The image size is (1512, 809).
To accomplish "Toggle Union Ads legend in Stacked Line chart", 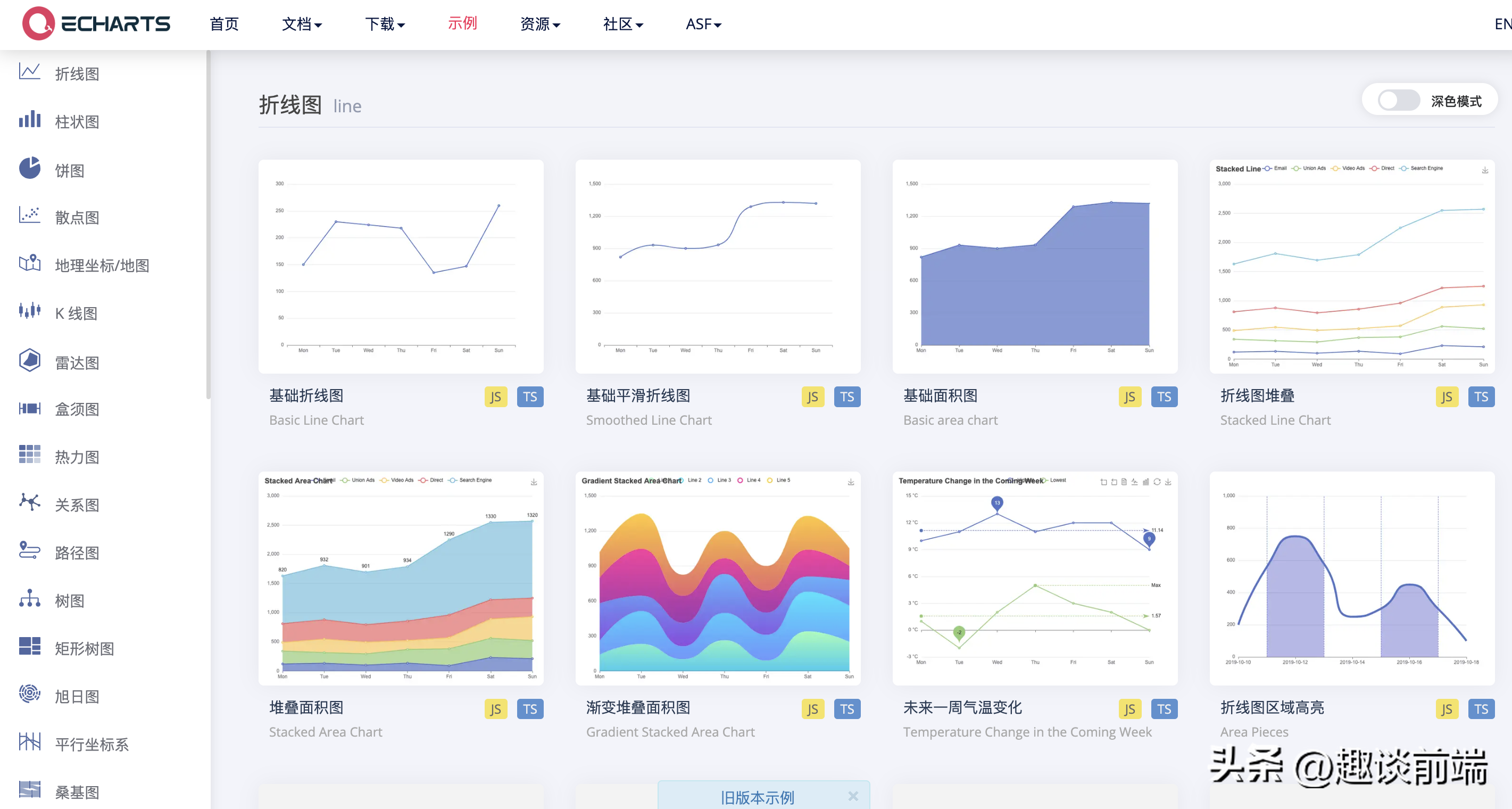I will 1309,169.
